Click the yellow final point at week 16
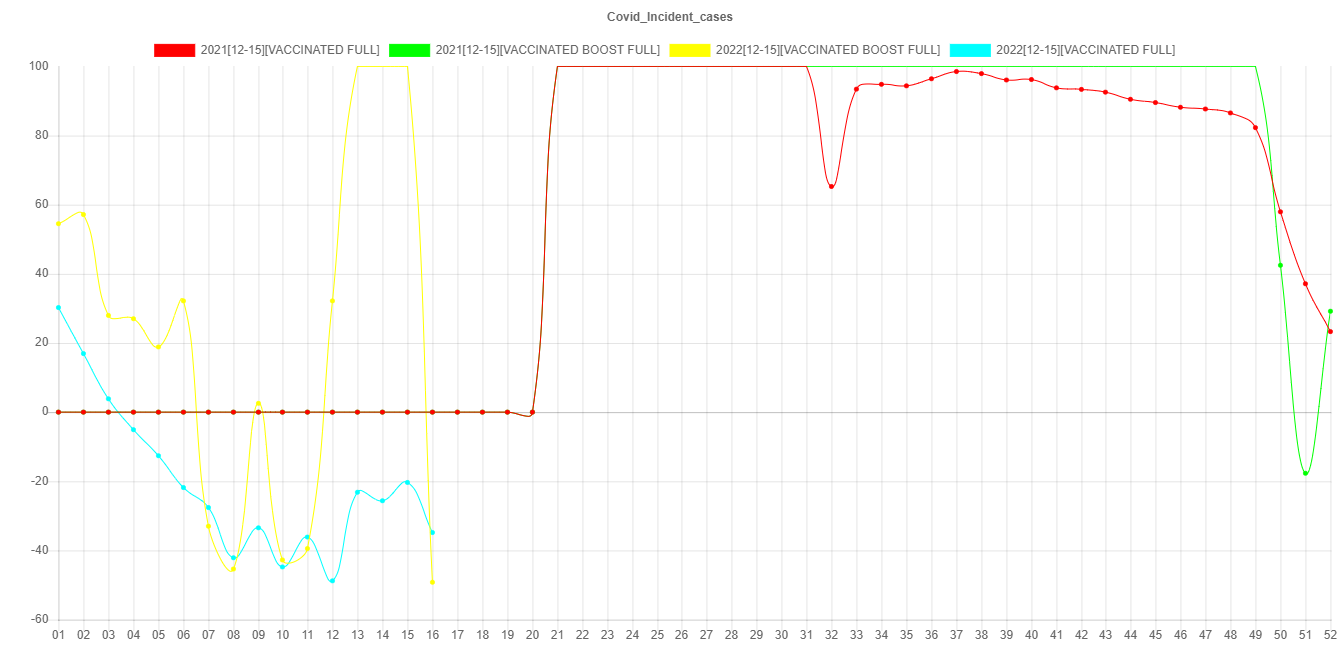Screen dimensions: 1340x670 pos(432,582)
